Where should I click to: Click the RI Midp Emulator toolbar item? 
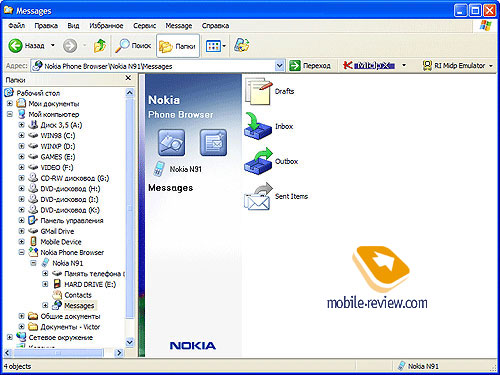tap(454, 66)
